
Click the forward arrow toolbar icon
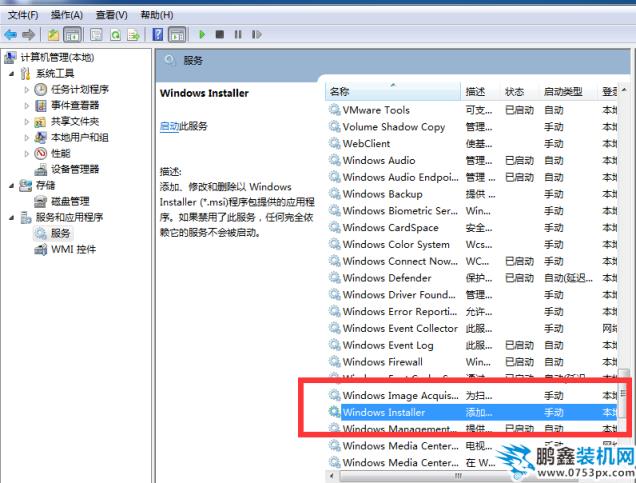click(x=28, y=35)
